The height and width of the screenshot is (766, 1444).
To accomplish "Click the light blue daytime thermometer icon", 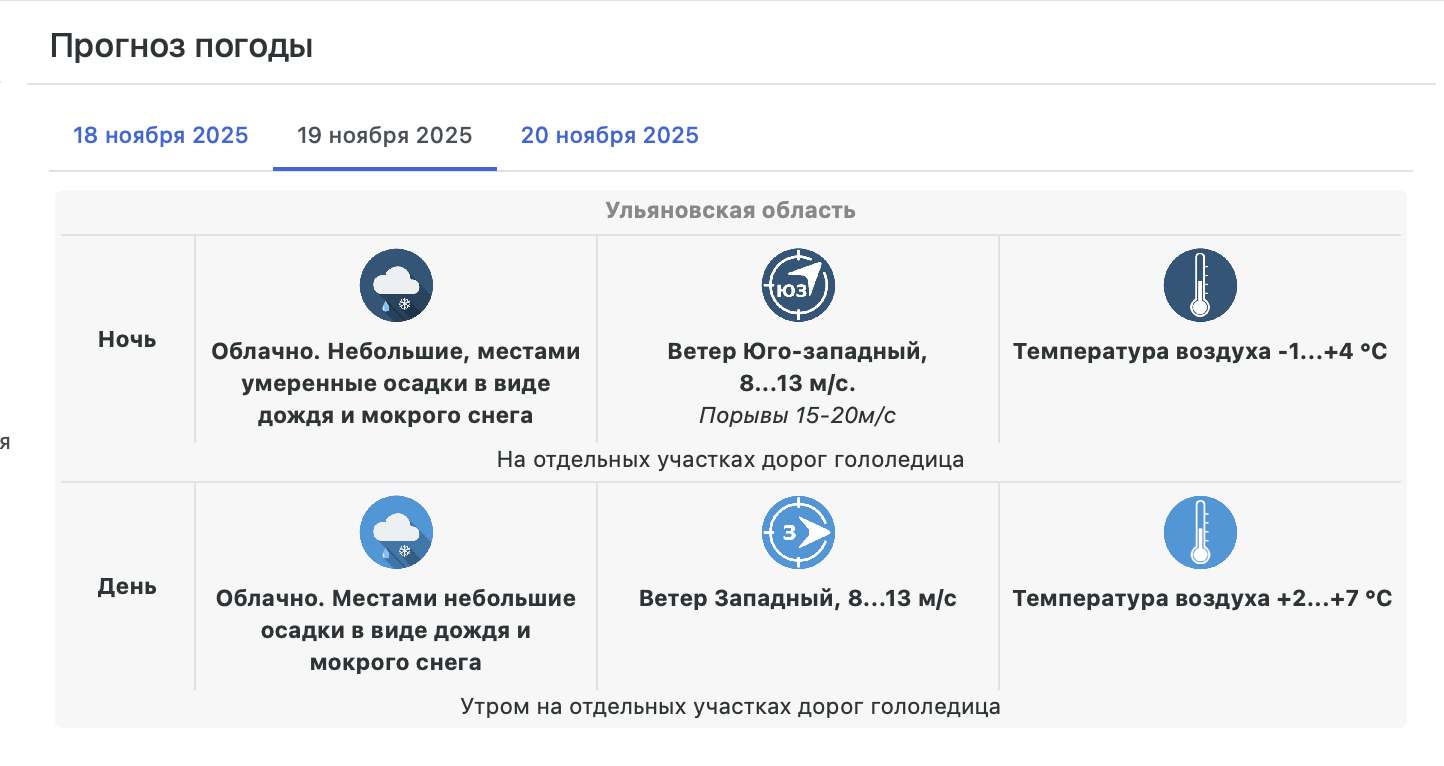I will click(1200, 532).
